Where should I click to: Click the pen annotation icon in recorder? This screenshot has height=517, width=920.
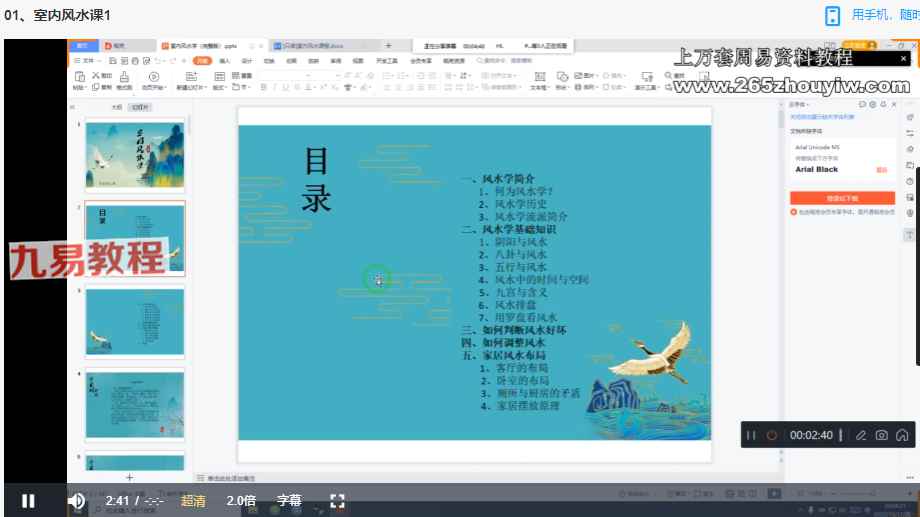point(861,435)
